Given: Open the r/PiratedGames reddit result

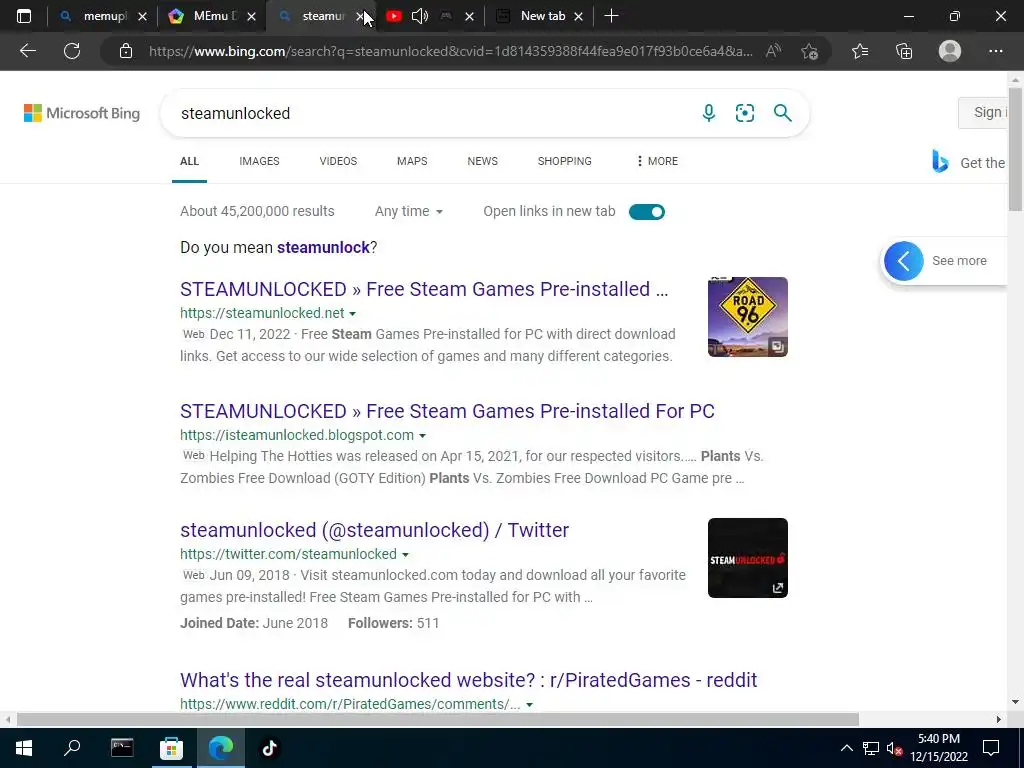Looking at the screenshot, I should pos(468,680).
